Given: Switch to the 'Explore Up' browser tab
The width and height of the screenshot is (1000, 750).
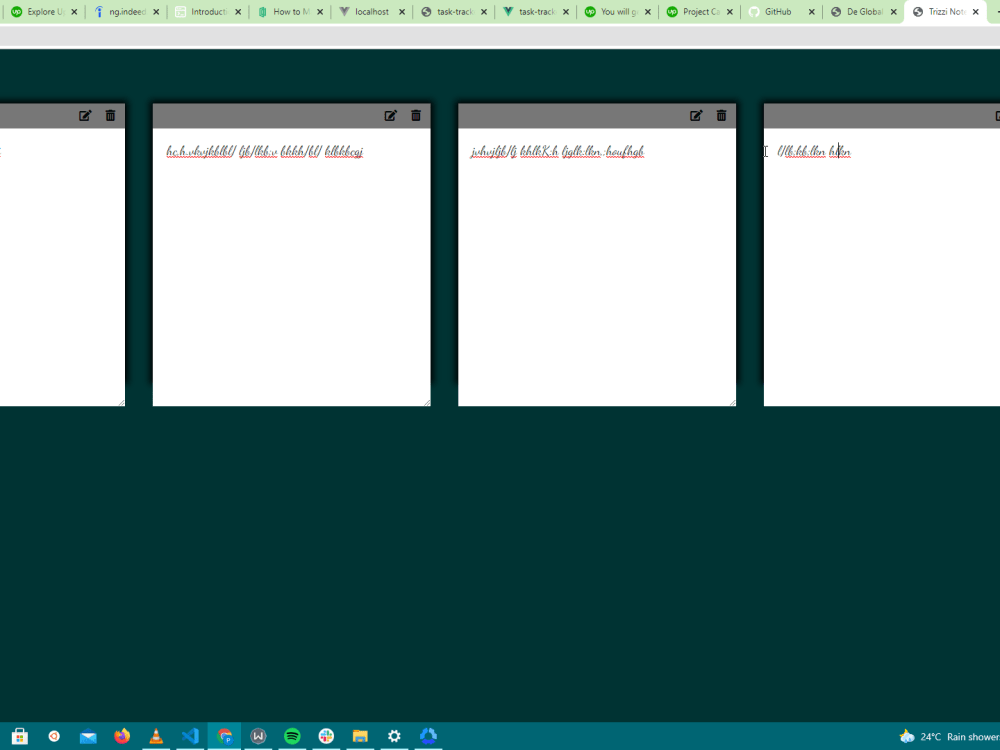Looking at the screenshot, I should [45, 11].
